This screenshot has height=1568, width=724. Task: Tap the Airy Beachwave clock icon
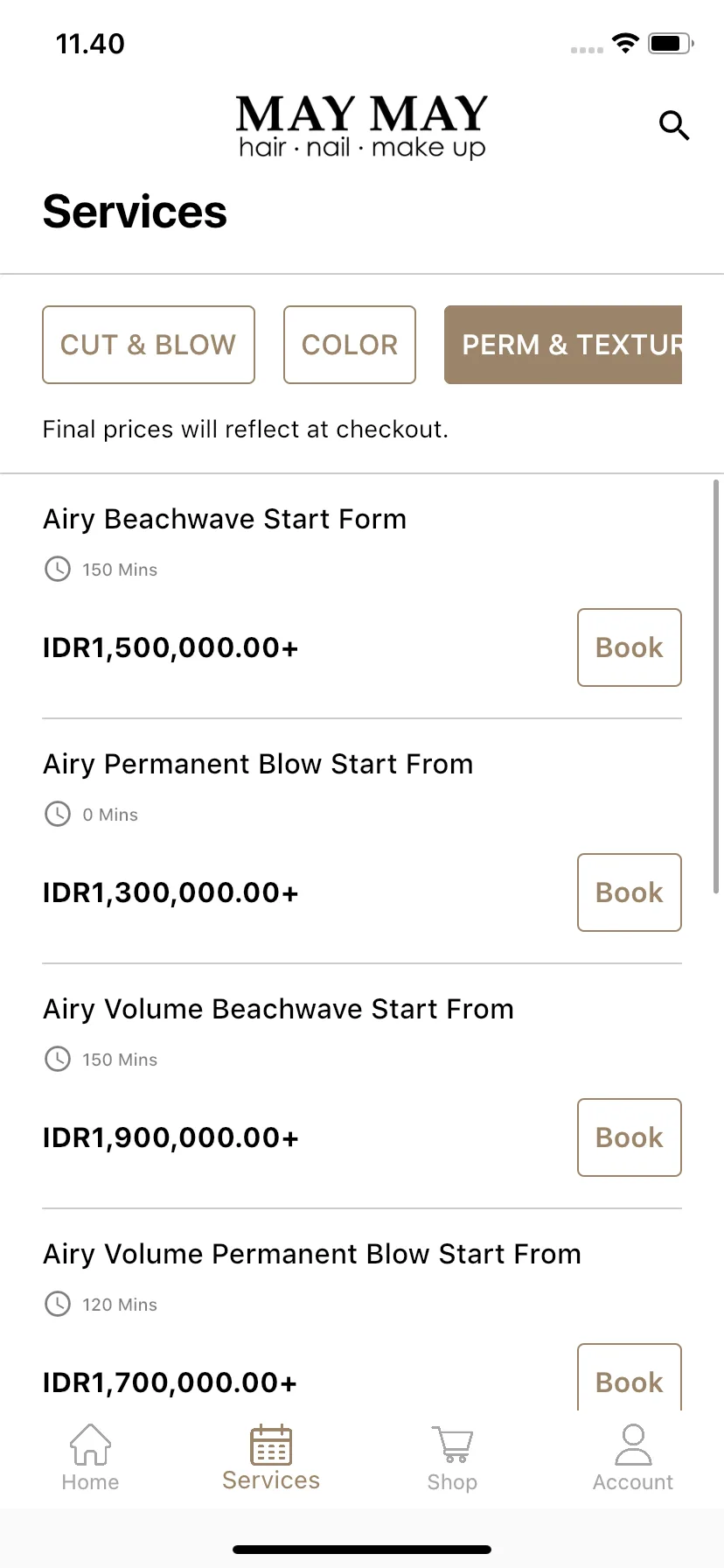[58, 570]
